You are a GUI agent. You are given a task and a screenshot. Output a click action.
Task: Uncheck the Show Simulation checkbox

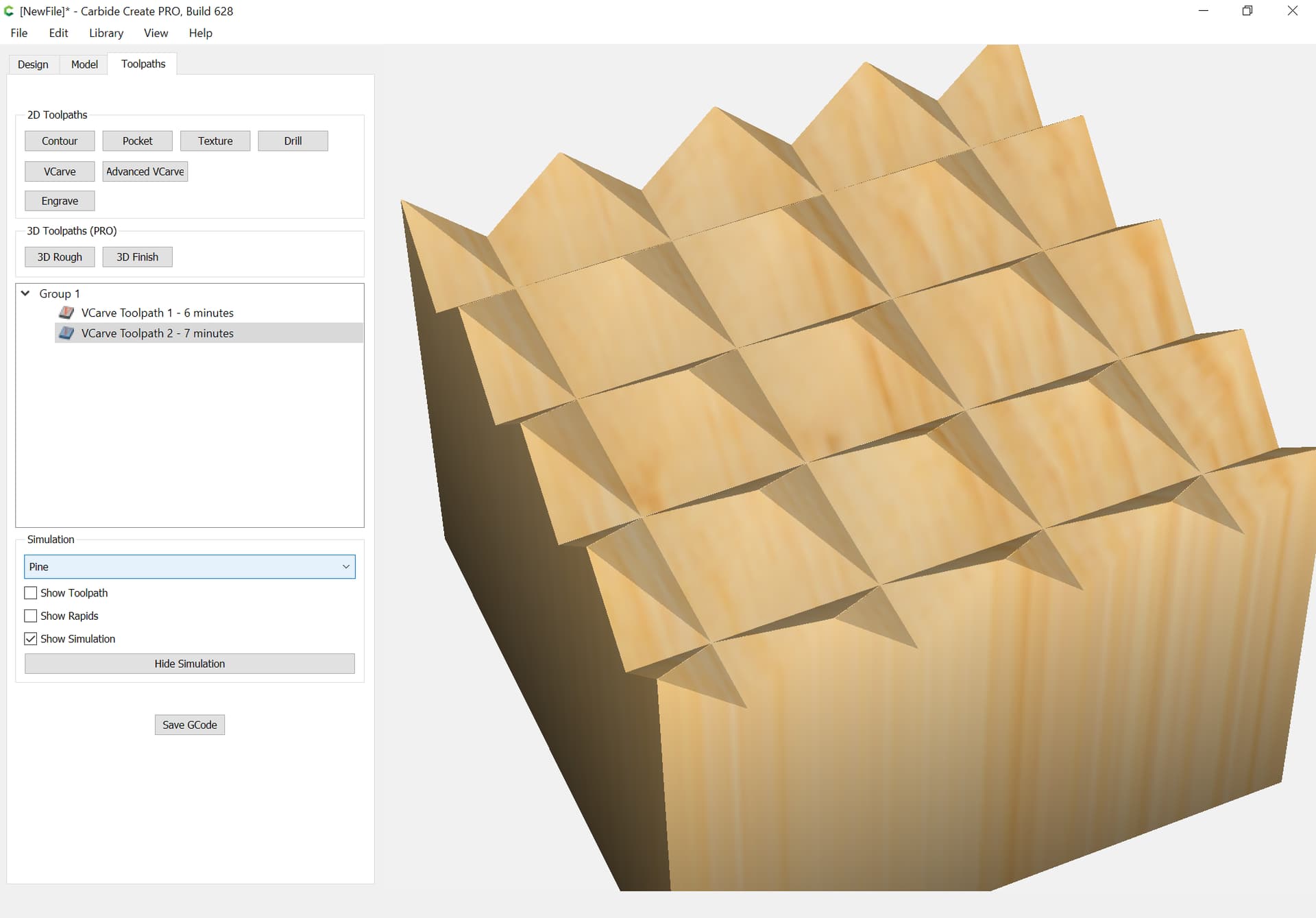pos(31,639)
